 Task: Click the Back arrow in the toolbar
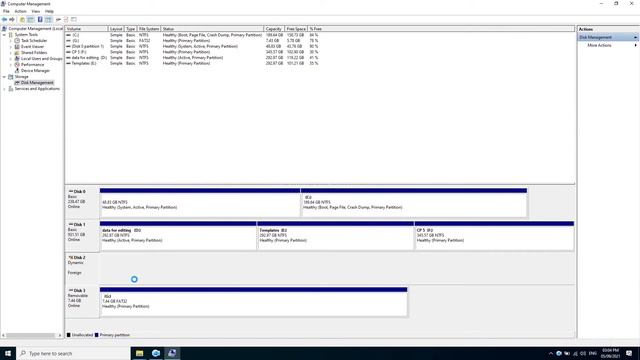pos(4,19)
